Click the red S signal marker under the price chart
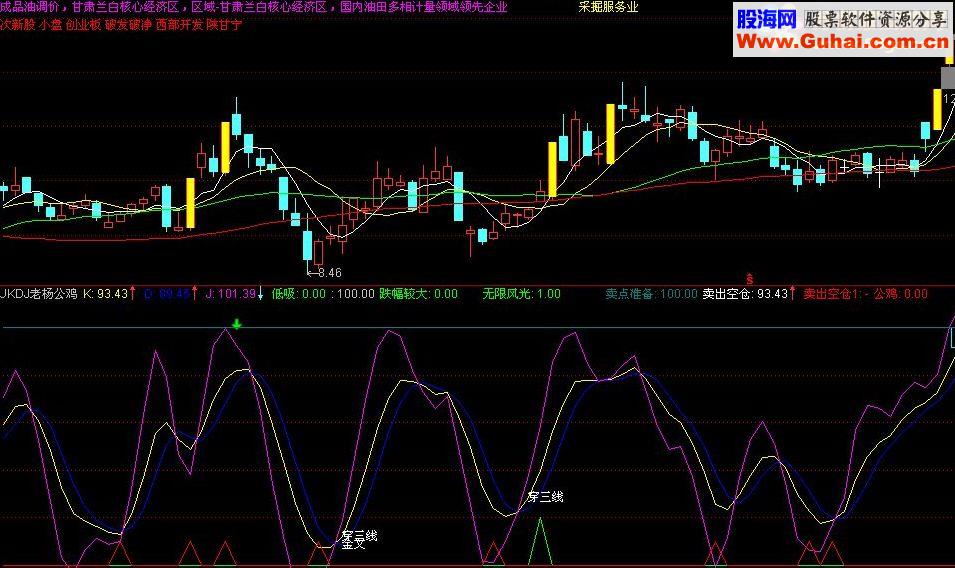Image resolution: width=955 pixels, height=568 pixels. tap(749, 280)
